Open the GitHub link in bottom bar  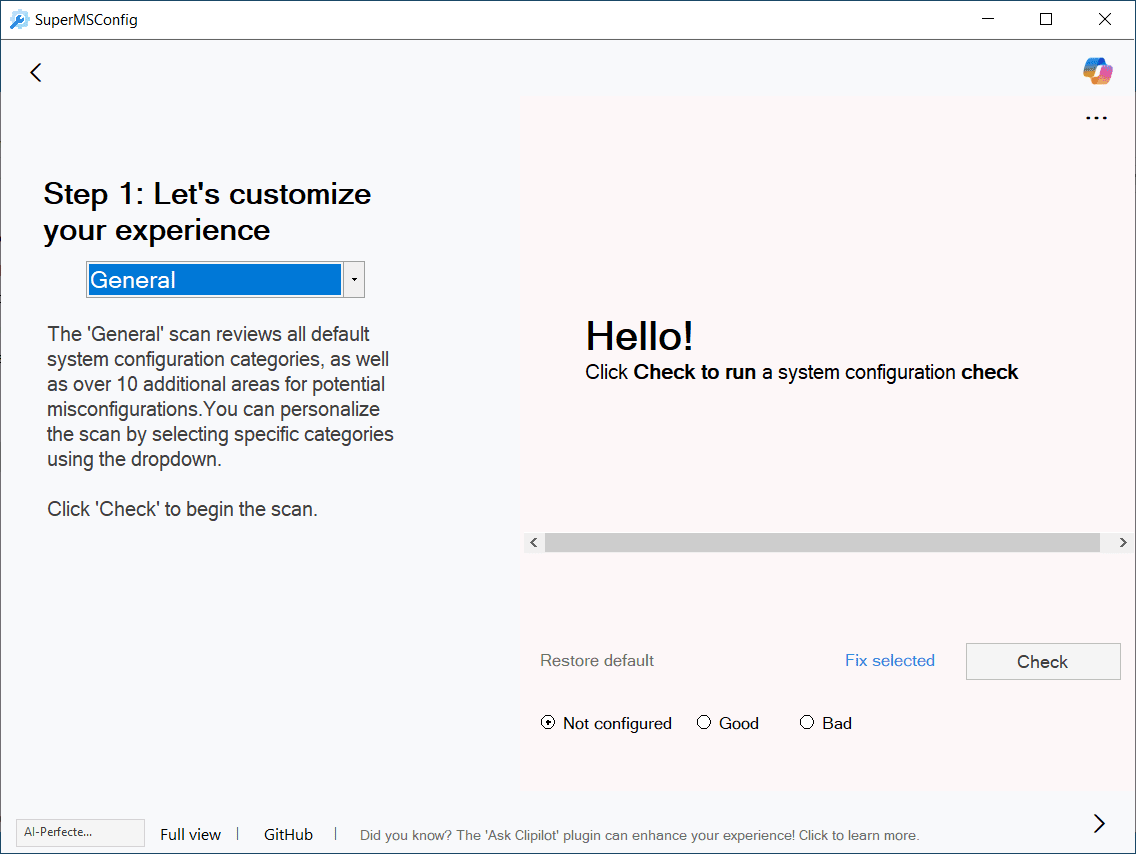coord(288,834)
